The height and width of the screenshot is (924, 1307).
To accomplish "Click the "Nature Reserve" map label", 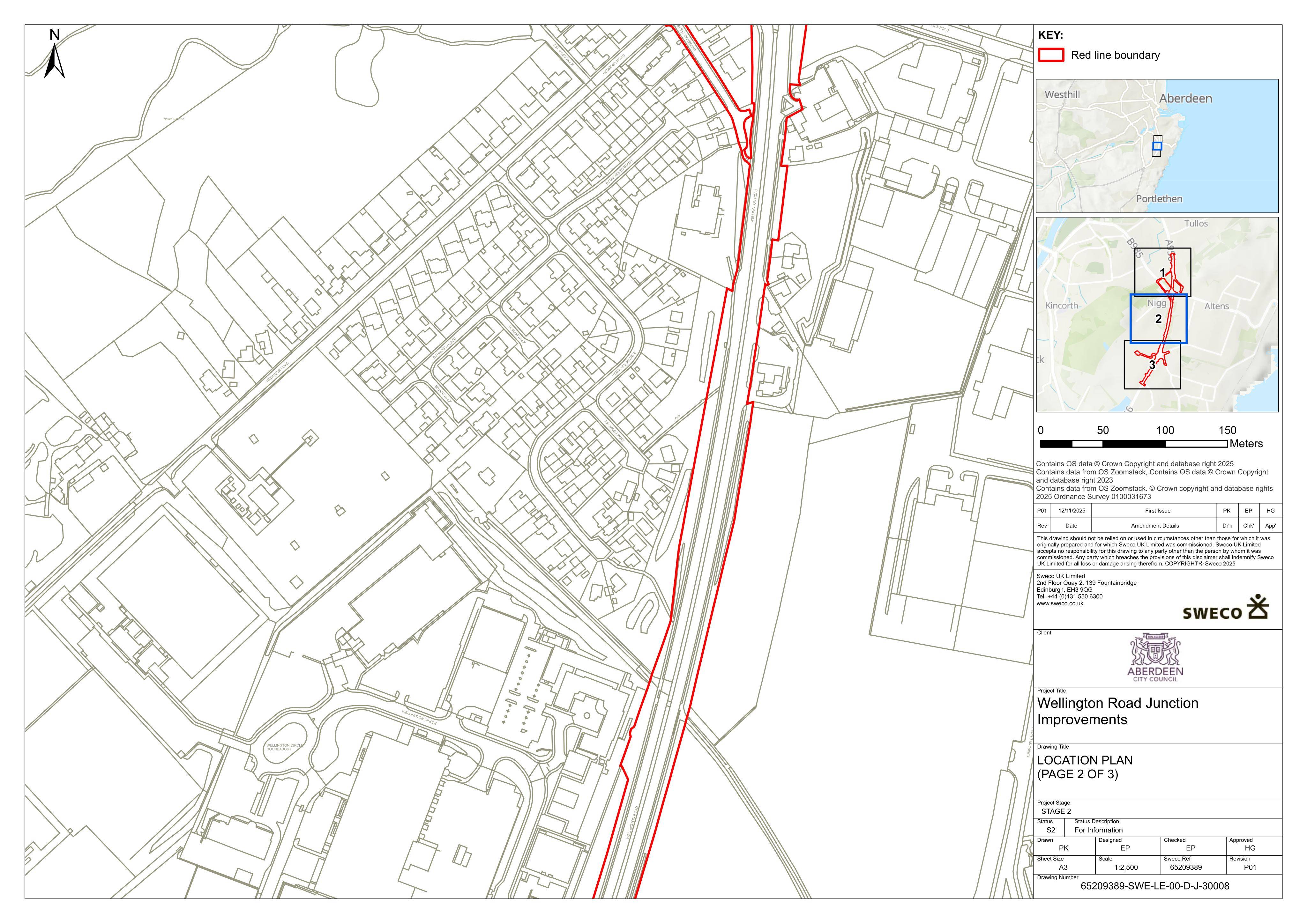I will click(174, 119).
